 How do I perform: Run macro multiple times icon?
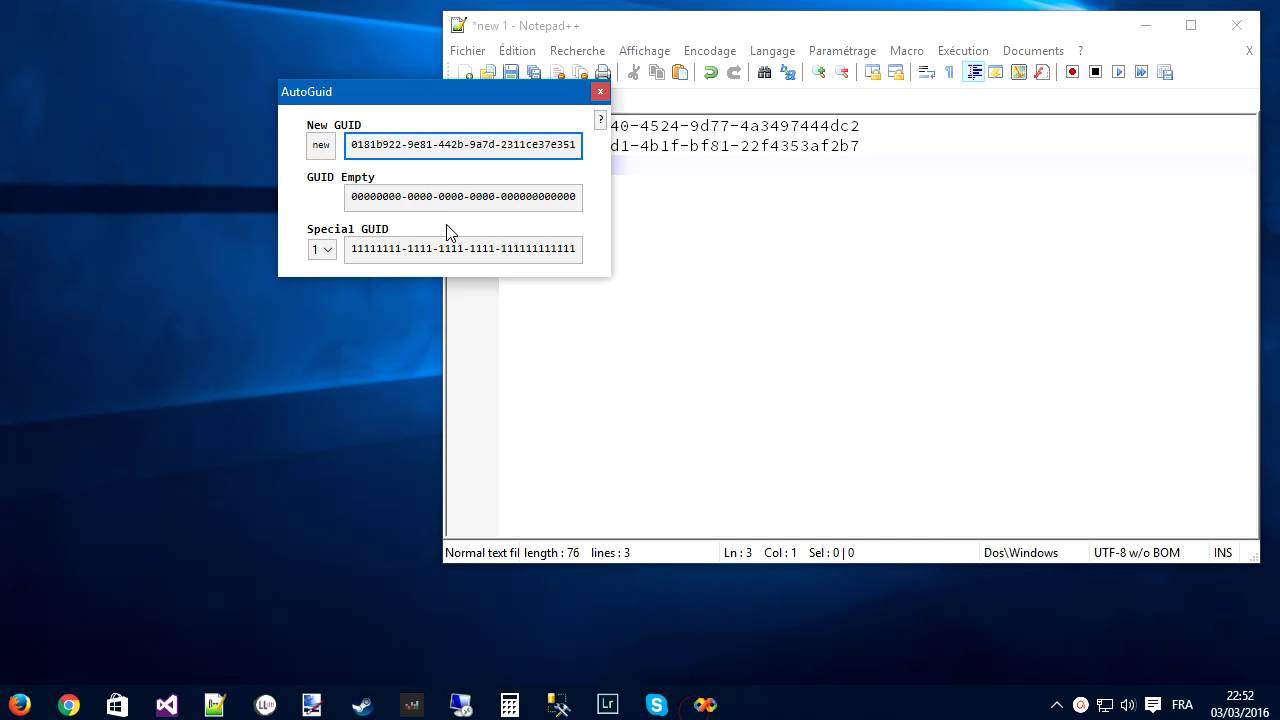1141,72
